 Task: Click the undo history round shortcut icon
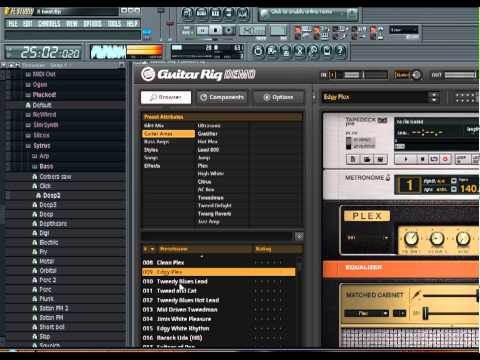coord(258,51)
